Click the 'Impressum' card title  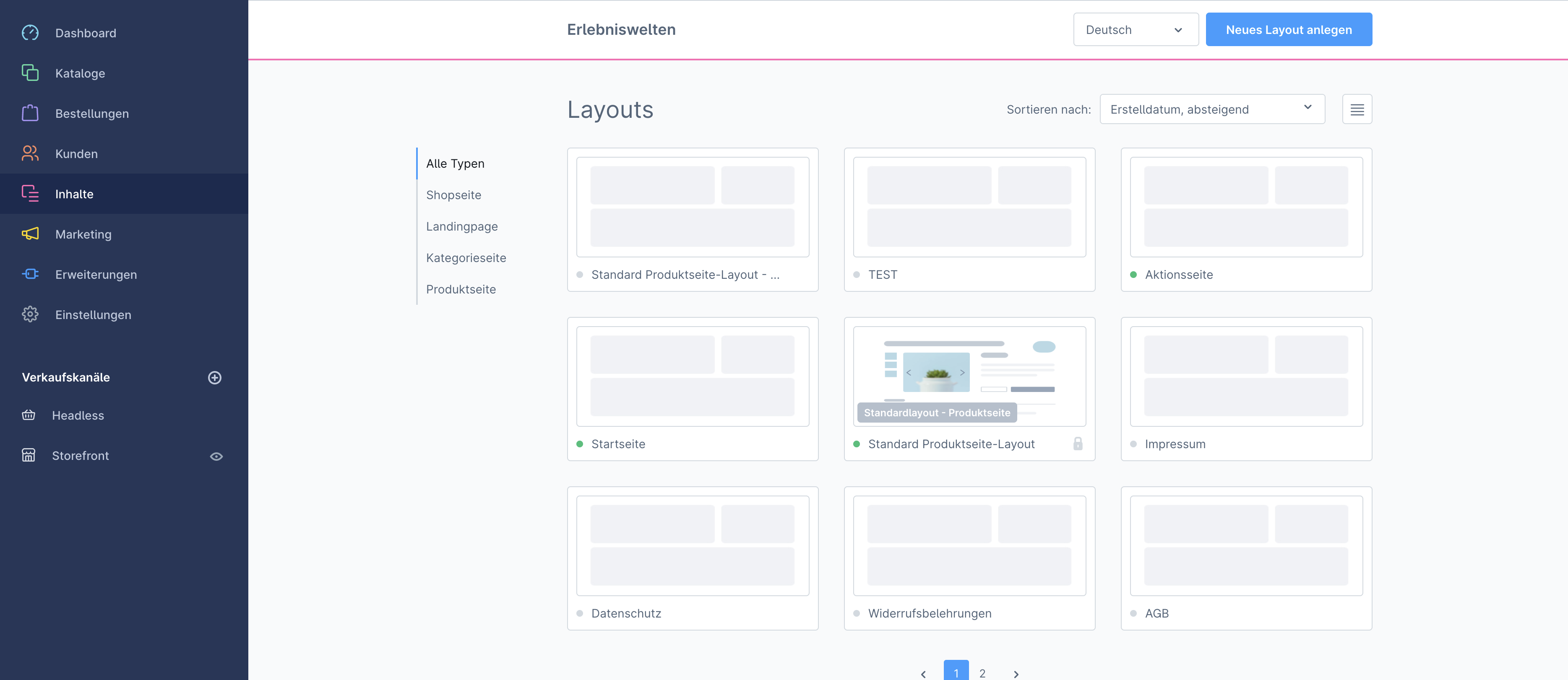1175,444
